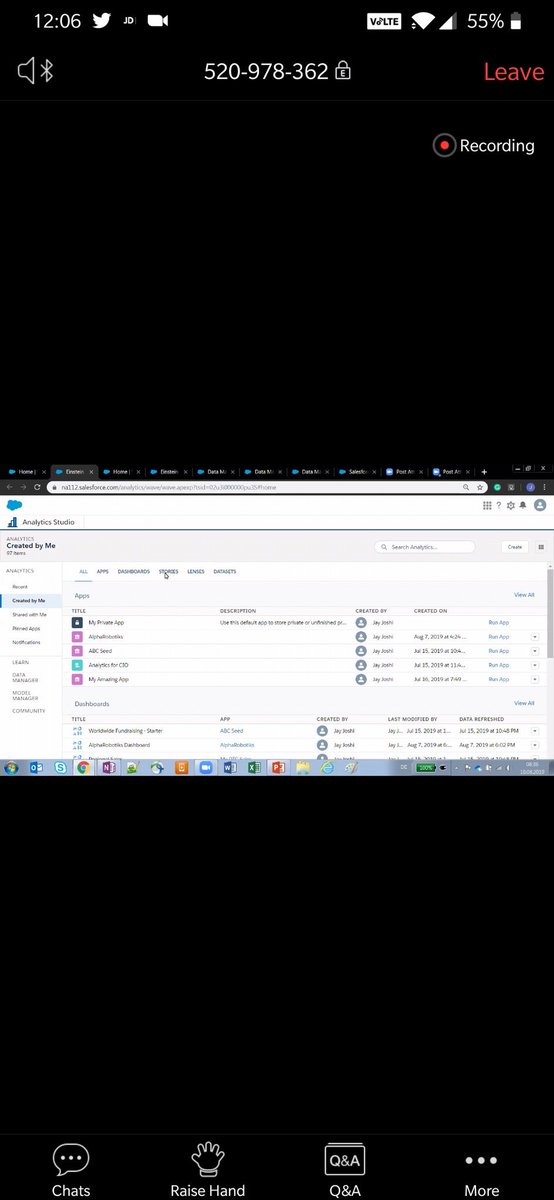Tap the red Recording indicator
The width and height of the screenshot is (554, 1200).
point(484,145)
